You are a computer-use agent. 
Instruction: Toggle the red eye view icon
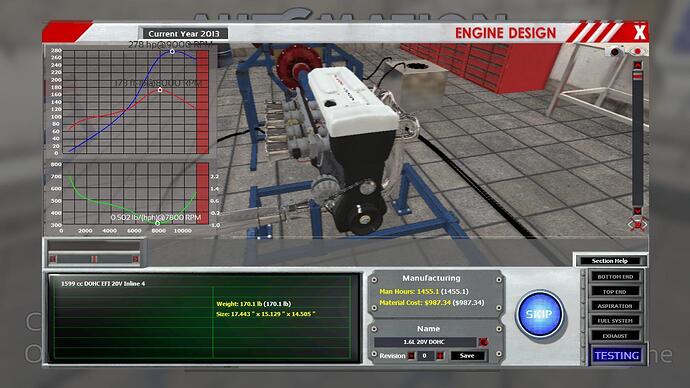click(x=638, y=52)
